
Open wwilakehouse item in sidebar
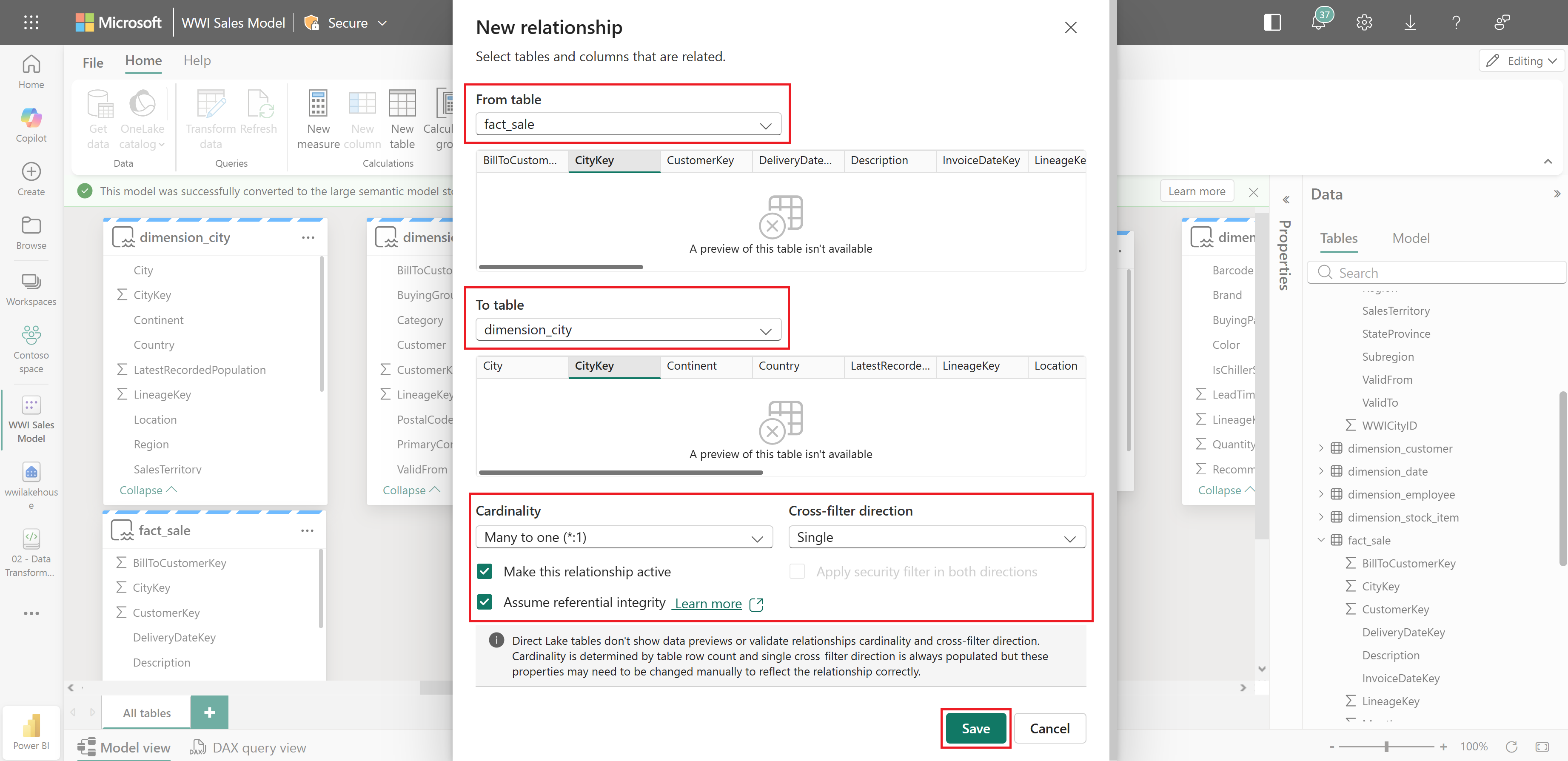click(x=31, y=472)
